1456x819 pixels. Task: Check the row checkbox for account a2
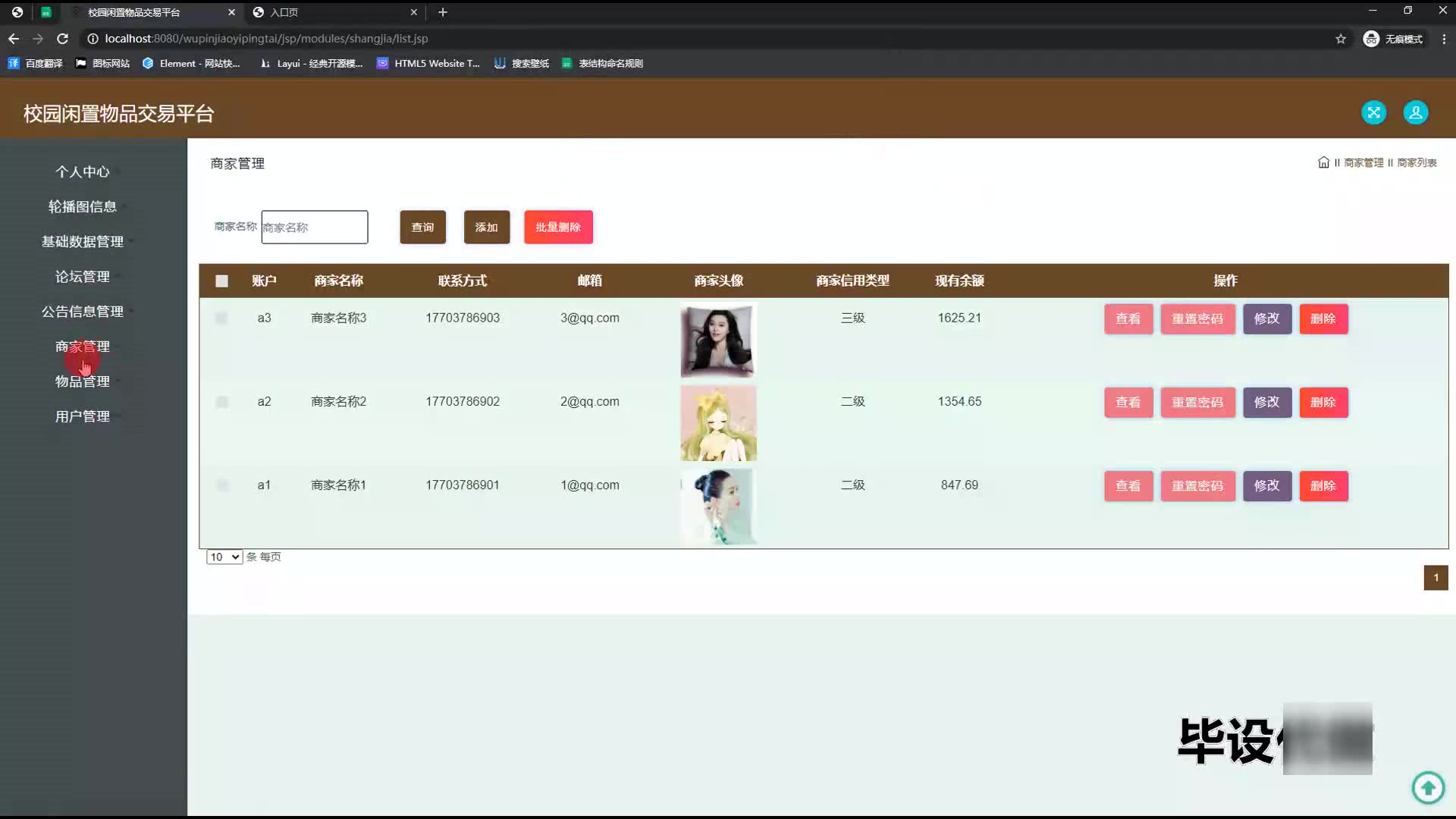coord(221,402)
